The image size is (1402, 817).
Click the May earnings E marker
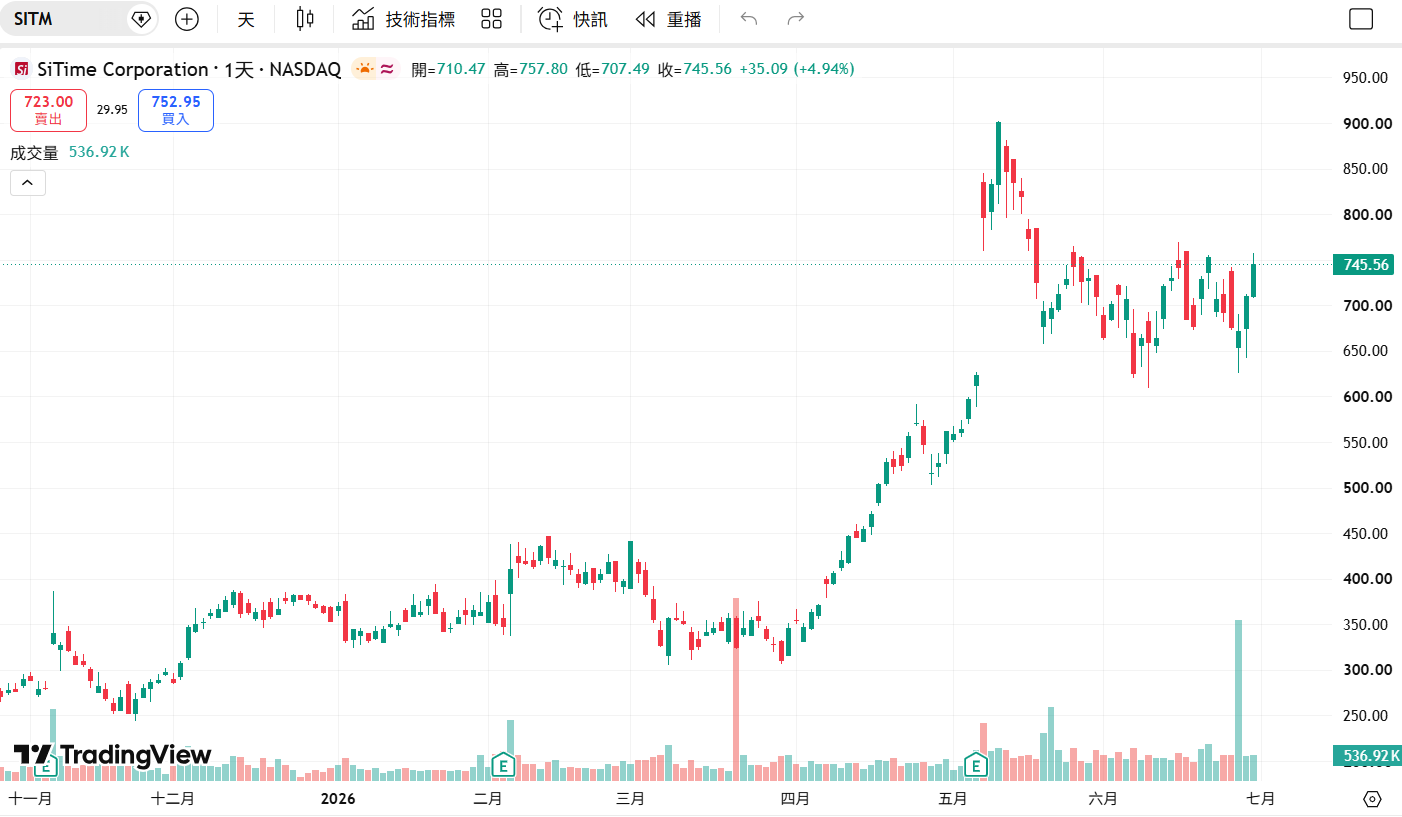pos(976,766)
